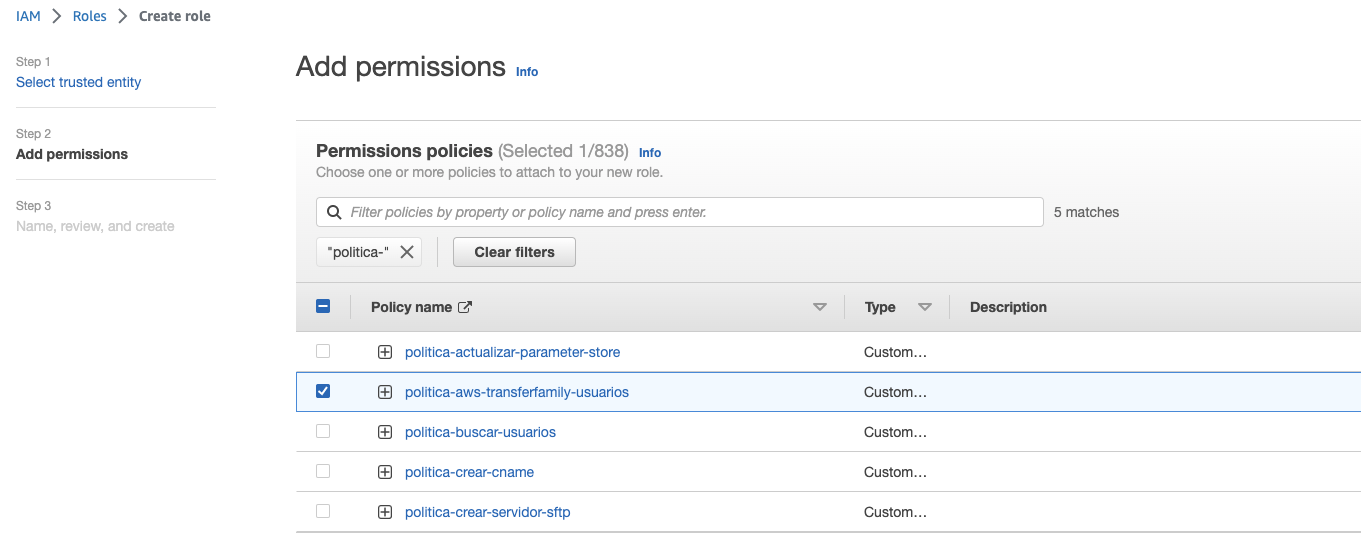Expand politica-aws-transferfamily-usuarios plus icon
Image resolution: width=1361 pixels, height=553 pixels.
pos(385,392)
